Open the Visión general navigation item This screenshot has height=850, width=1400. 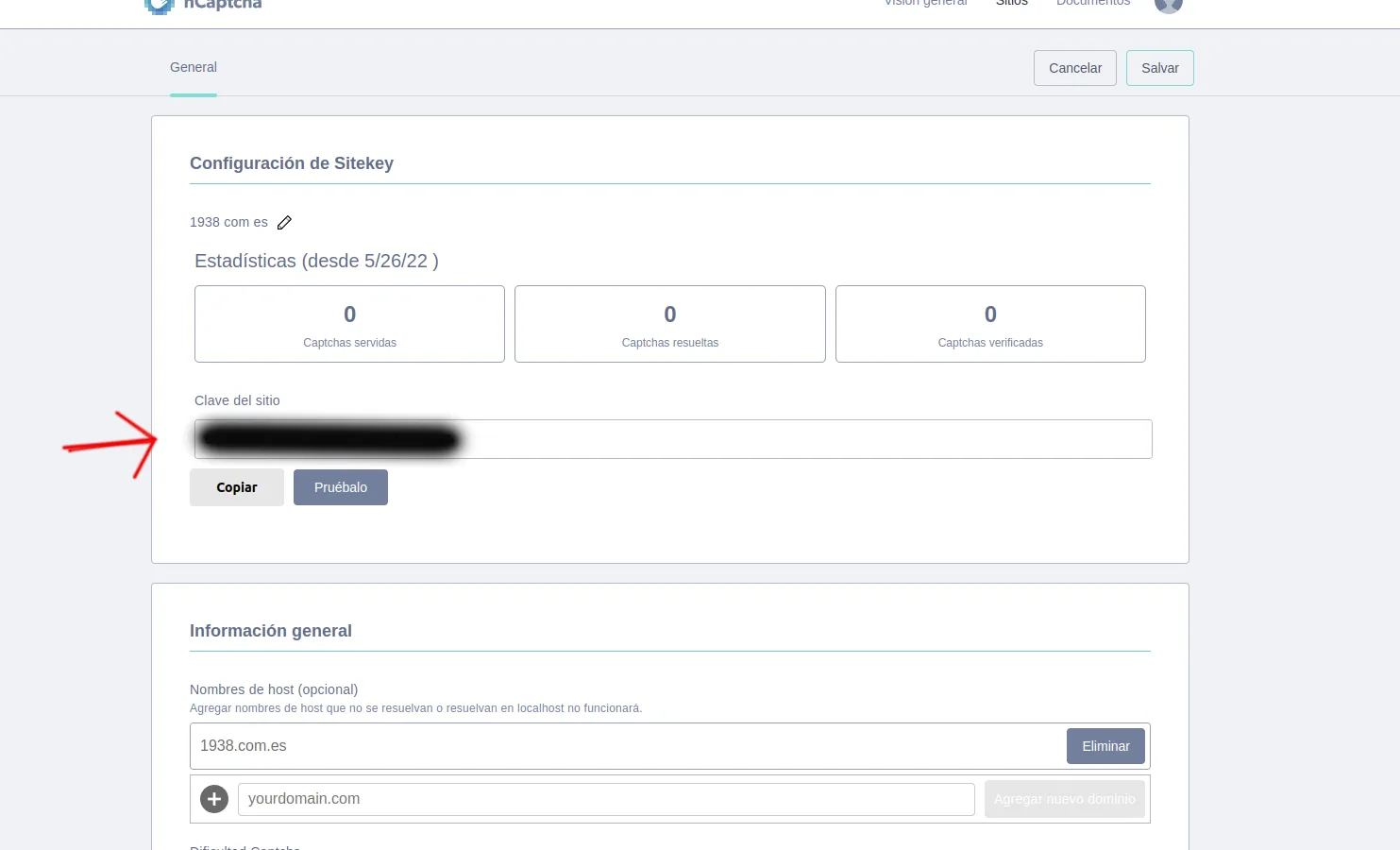click(925, 3)
